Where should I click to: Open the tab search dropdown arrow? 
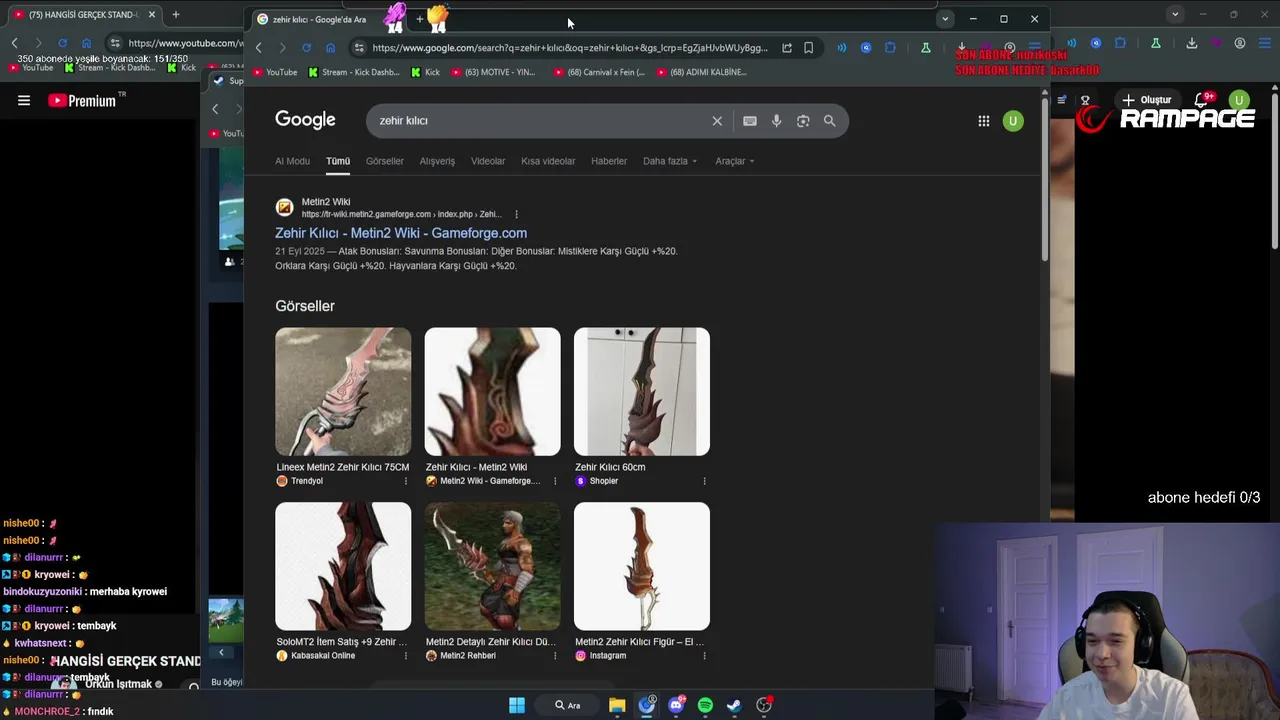pyautogui.click(x=945, y=19)
